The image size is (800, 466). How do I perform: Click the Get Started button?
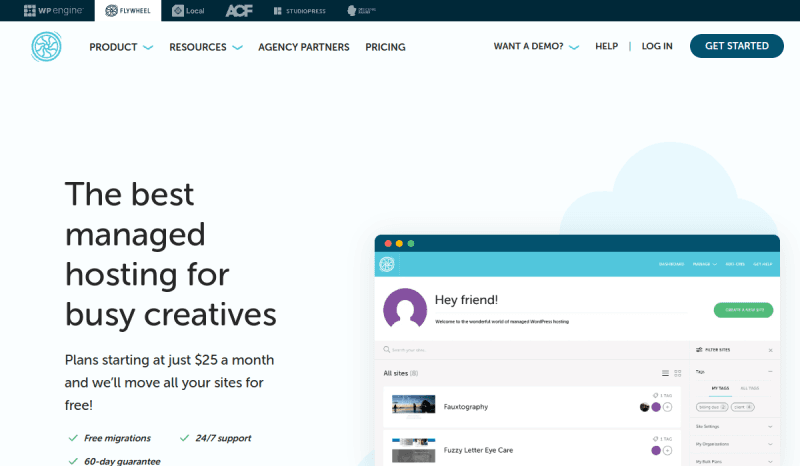736,46
